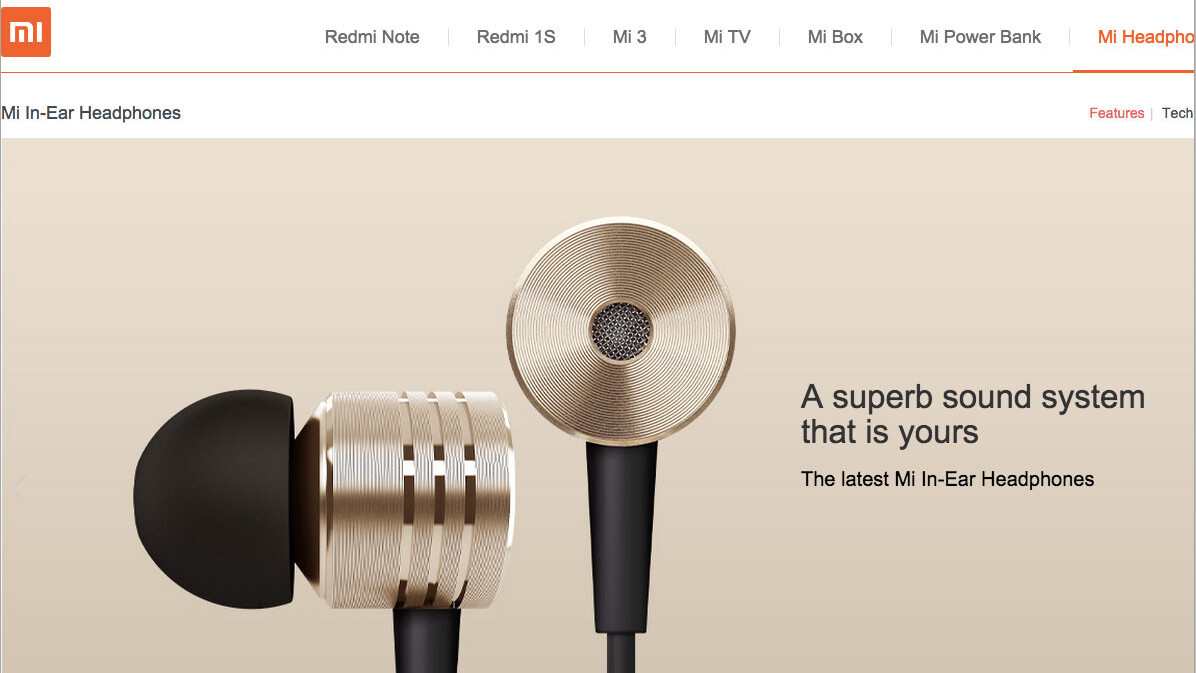Screen dimensions: 1196x673
Task: Go to the Mi Power Bank page
Action: (x=980, y=37)
